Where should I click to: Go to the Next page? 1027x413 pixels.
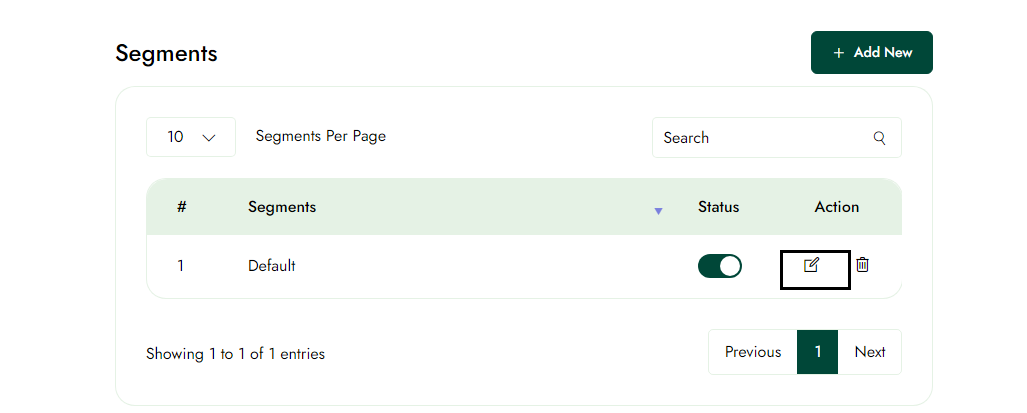pos(869,352)
